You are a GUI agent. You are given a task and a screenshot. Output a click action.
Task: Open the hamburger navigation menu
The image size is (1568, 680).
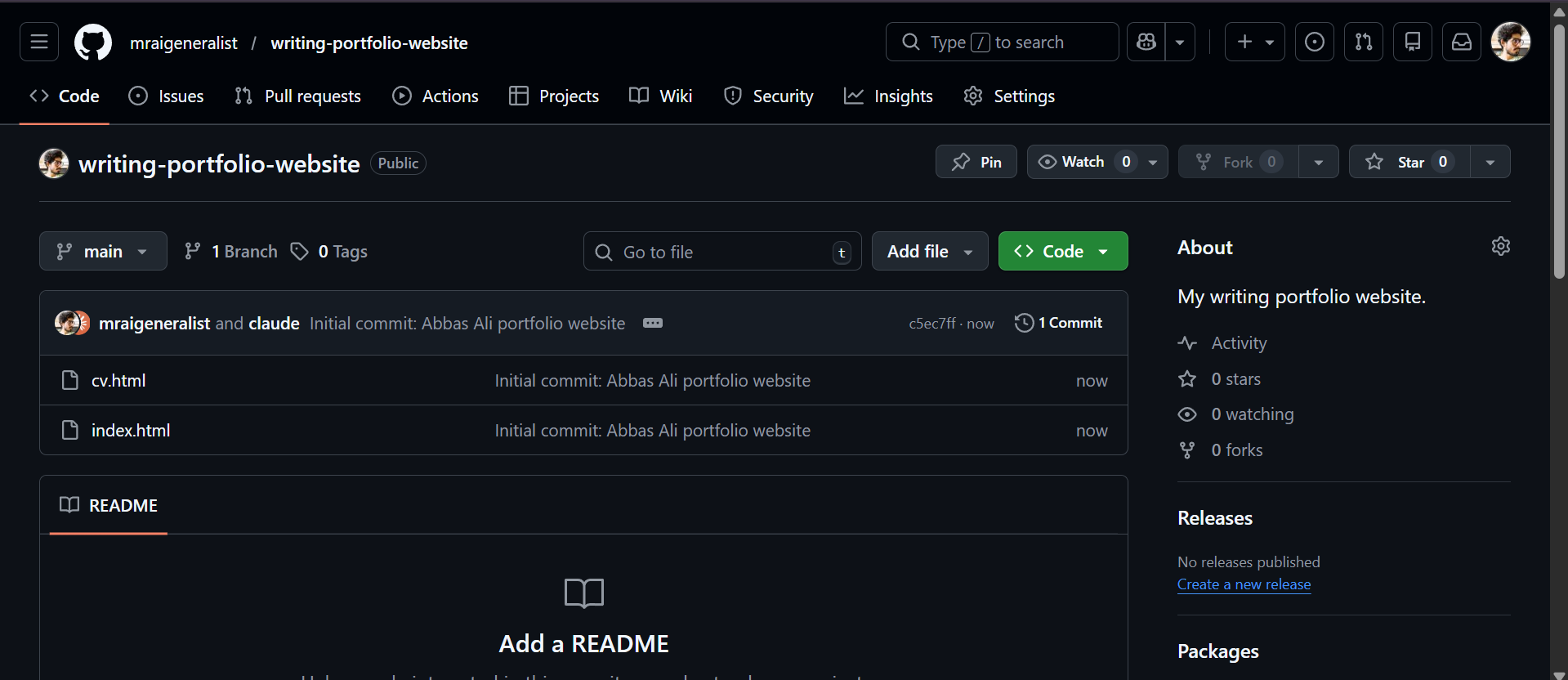coord(39,42)
